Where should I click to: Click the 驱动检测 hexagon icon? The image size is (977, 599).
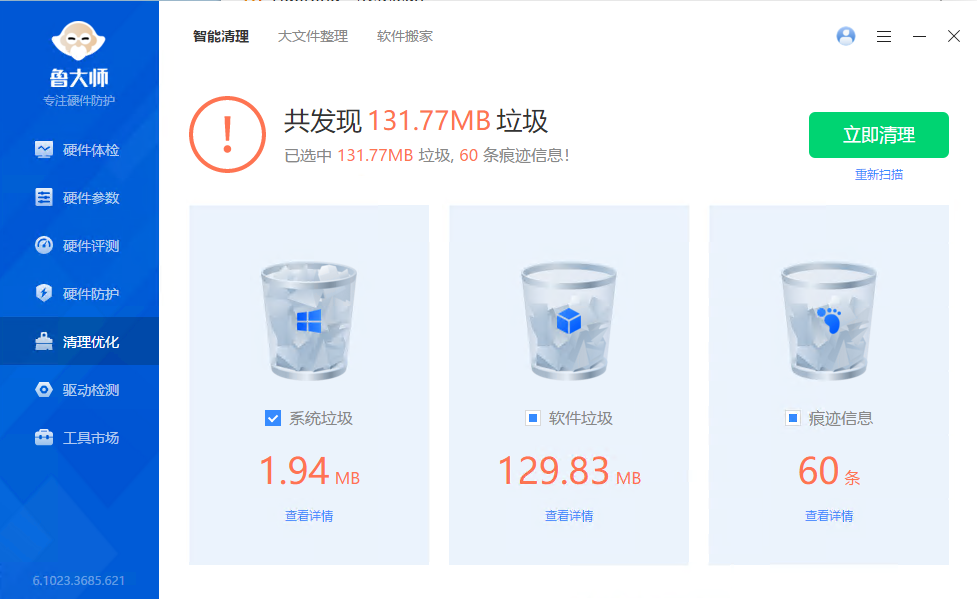pyautogui.click(x=44, y=390)
